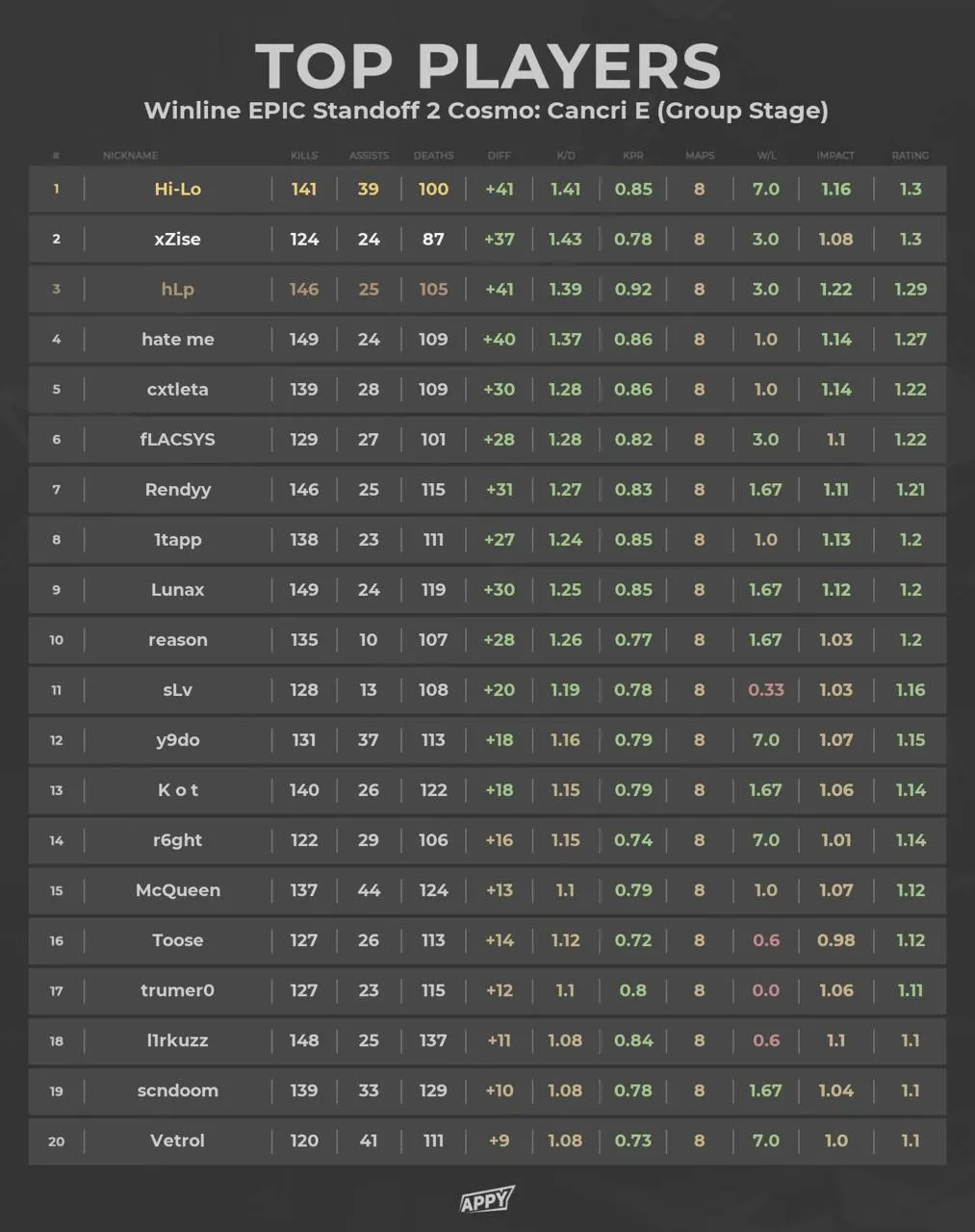This screenshot has height=1232, width=975.
Task: Select the KILLS column header
Action: coord(304,155)
